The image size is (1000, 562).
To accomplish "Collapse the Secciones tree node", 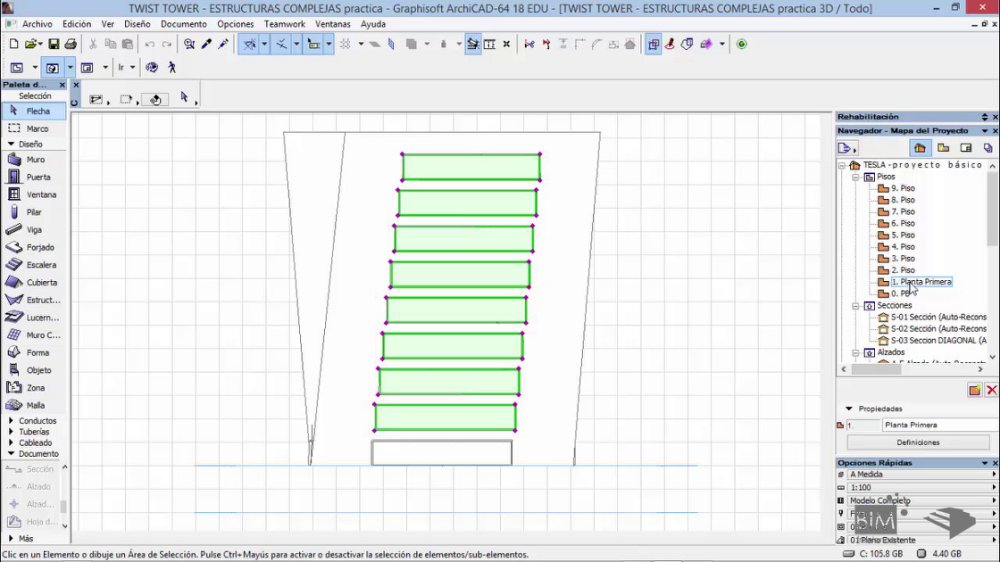I will (855, 306).
